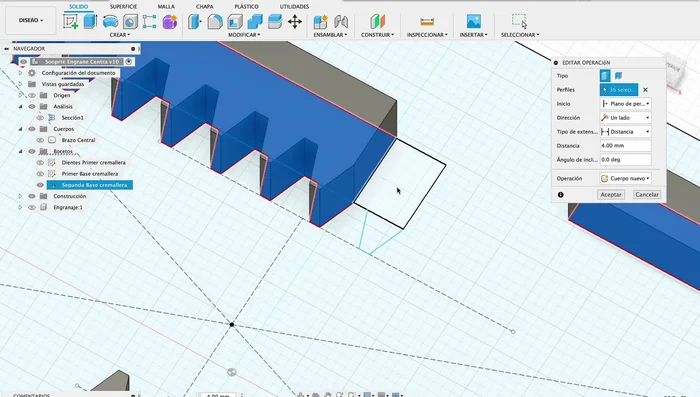
Task: Toggle visibility of Sección1
Action: click(40, 117)
